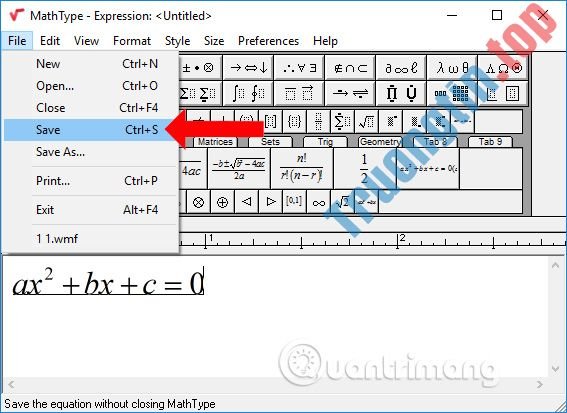Insert square root of 2 expression
The image size is (567, 413).
pyautogui.click(x=342, y=202)
